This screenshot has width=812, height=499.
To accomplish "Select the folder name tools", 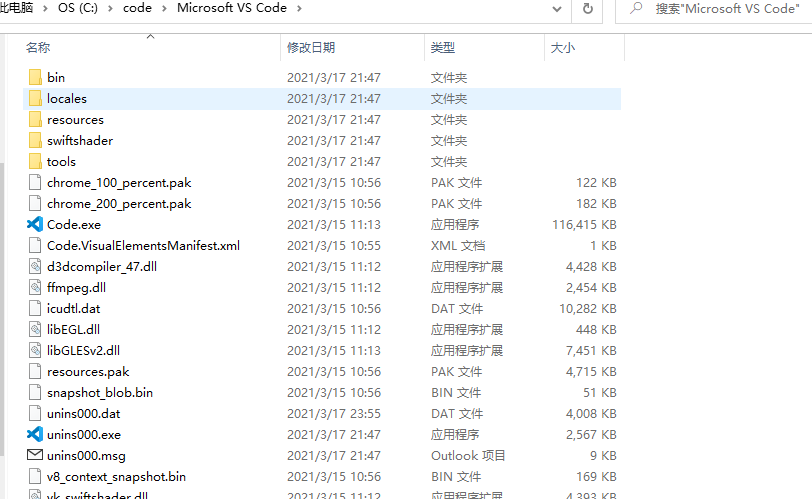I will 61,162.
